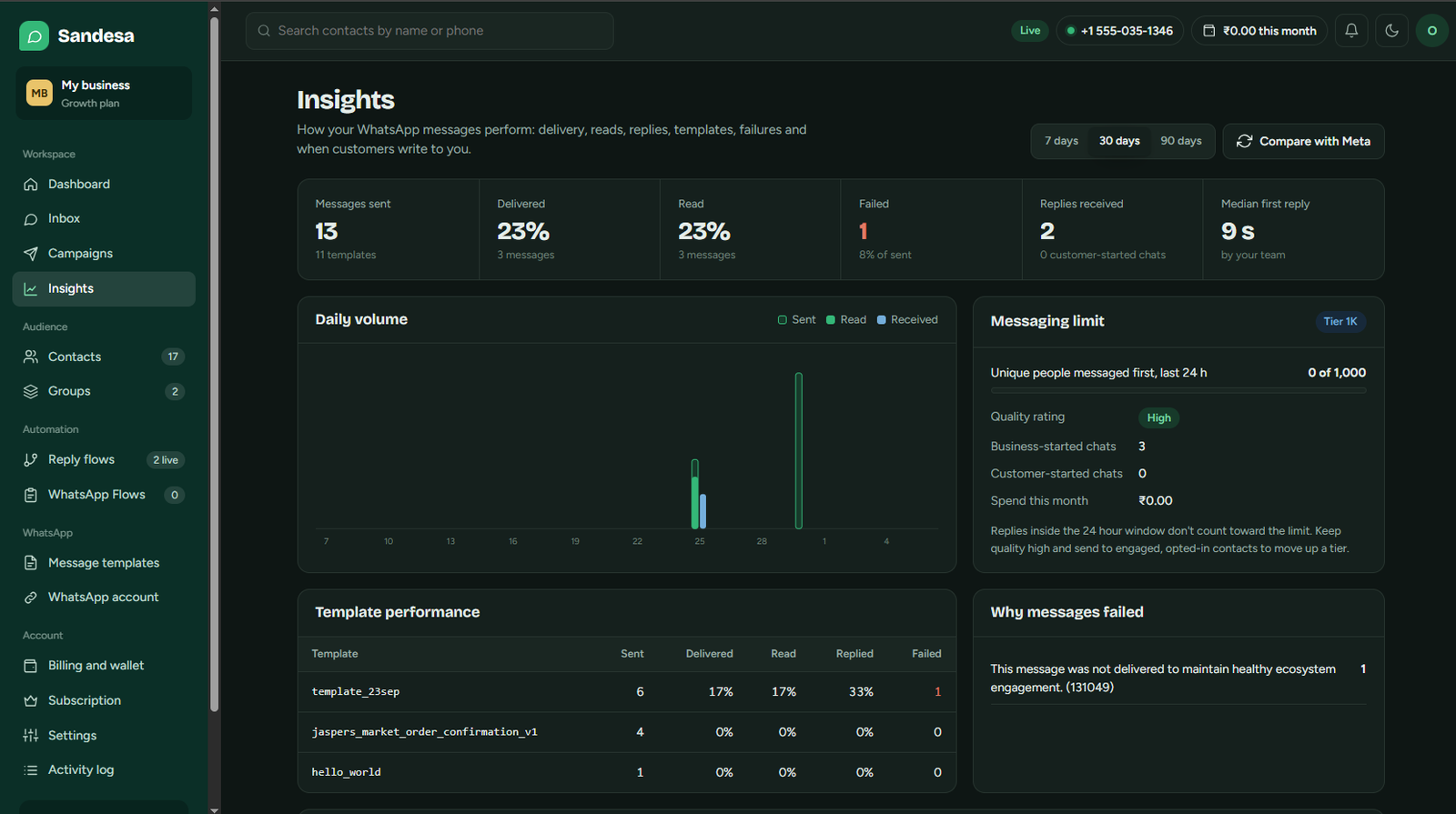Click the Contacts people icon

pos(31,357)
